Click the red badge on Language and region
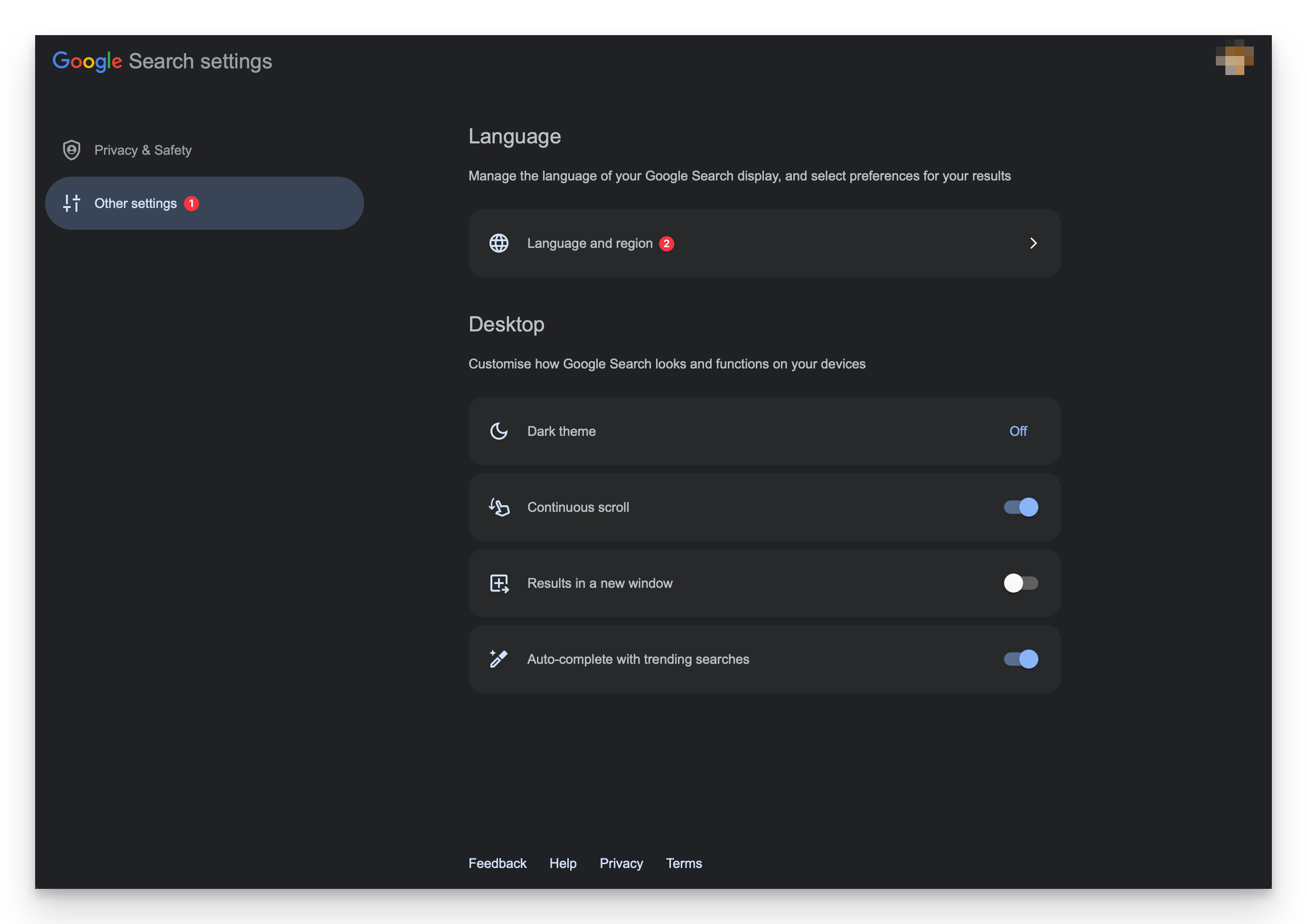Viewport: 1307px width, 924px height. [x=666, y=243]
